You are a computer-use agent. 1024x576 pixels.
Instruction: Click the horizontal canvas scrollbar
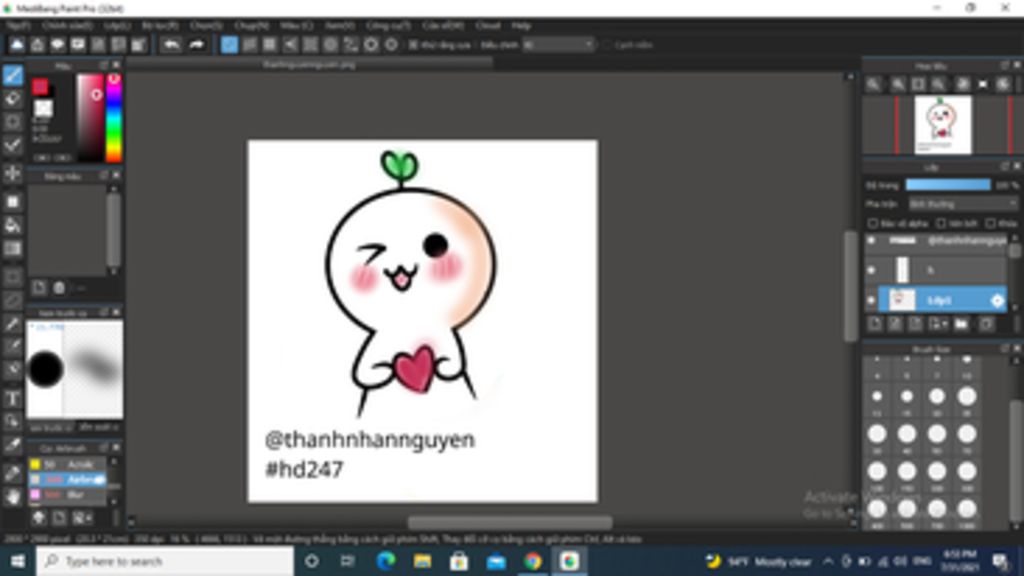(x=509, y=522)
